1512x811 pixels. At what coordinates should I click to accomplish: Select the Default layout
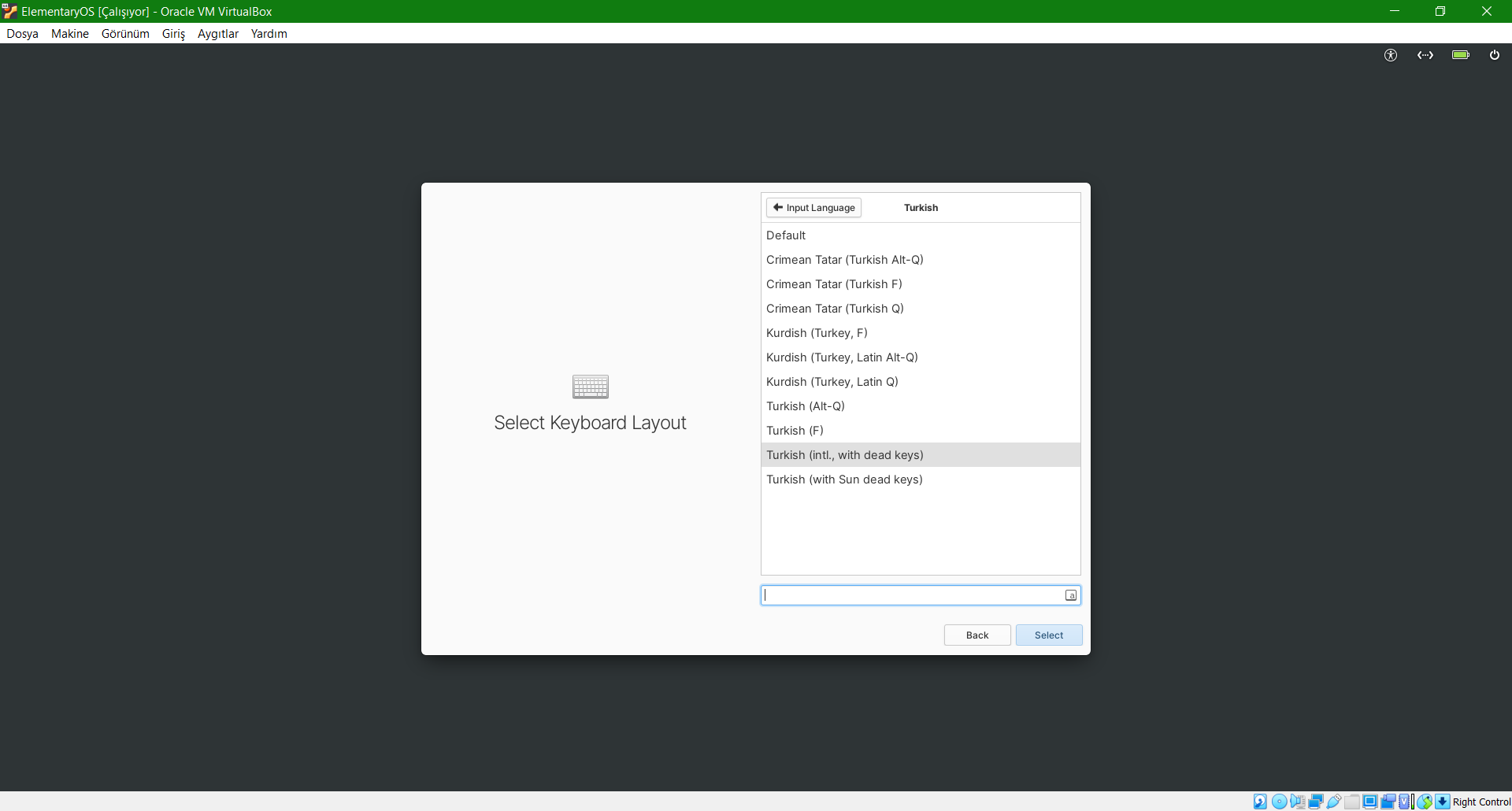921,235
